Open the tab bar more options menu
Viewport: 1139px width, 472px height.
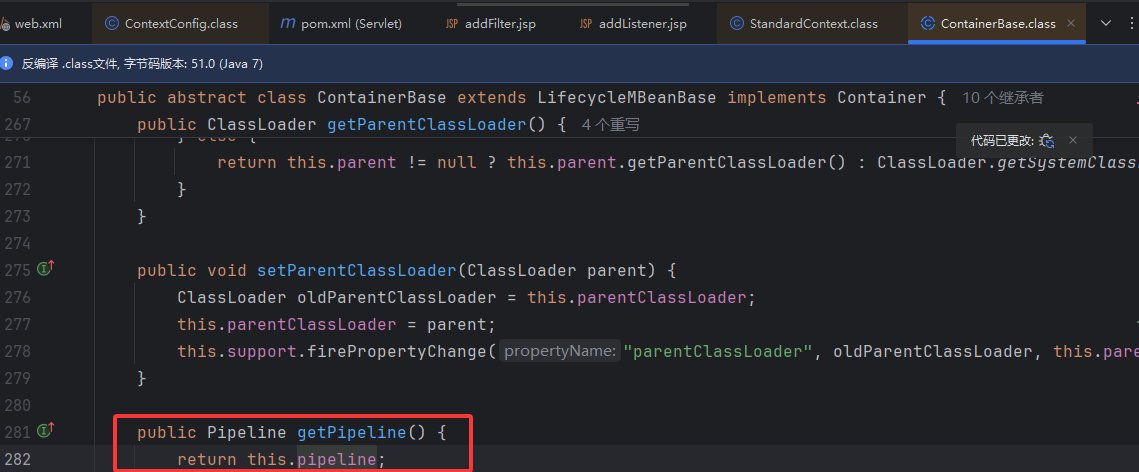[1129, 23]
